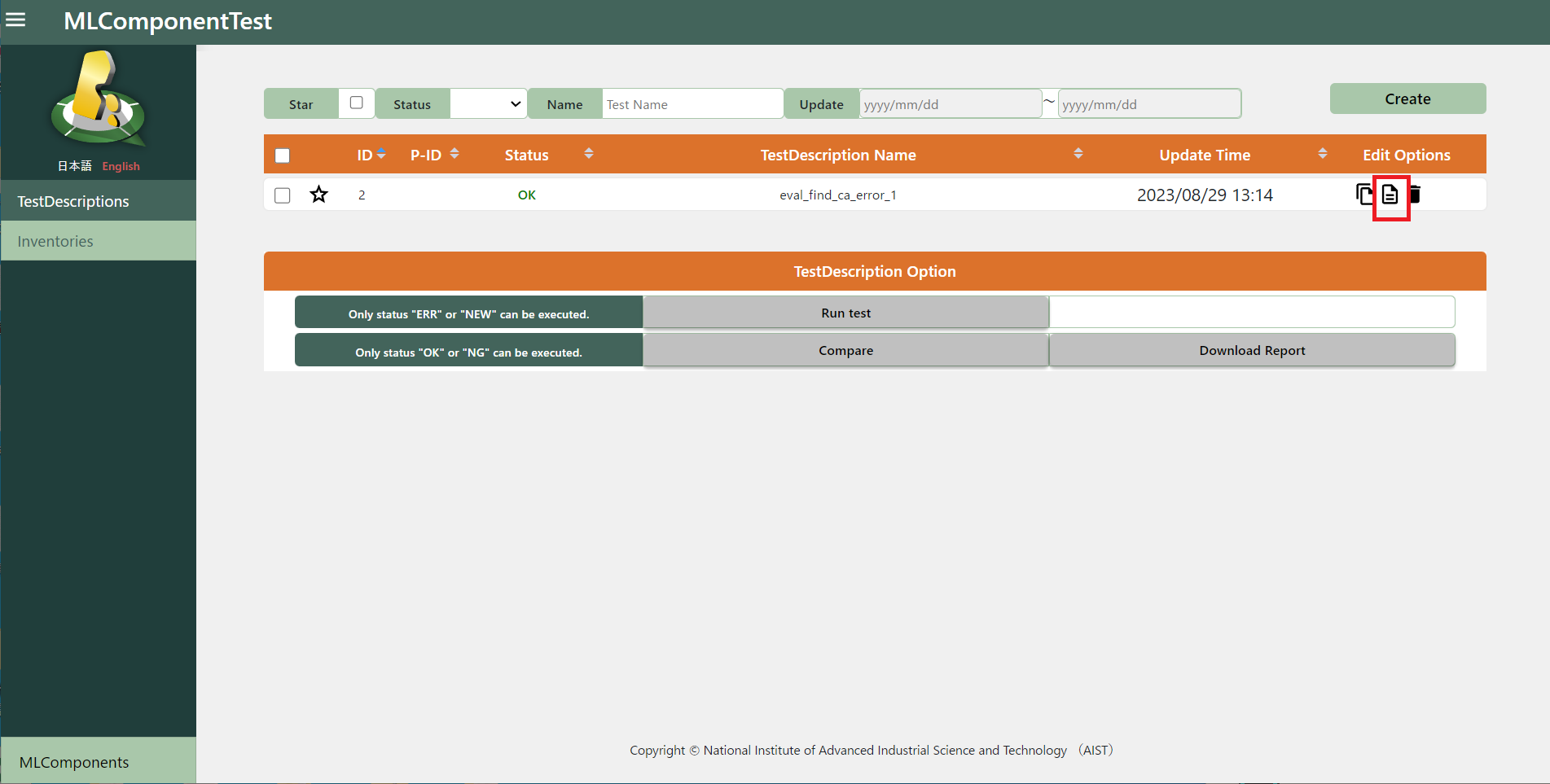Go to MLComponents in the sidebar
The height and width of the screenshot is (784, 1550).
(x=74, y=762)
